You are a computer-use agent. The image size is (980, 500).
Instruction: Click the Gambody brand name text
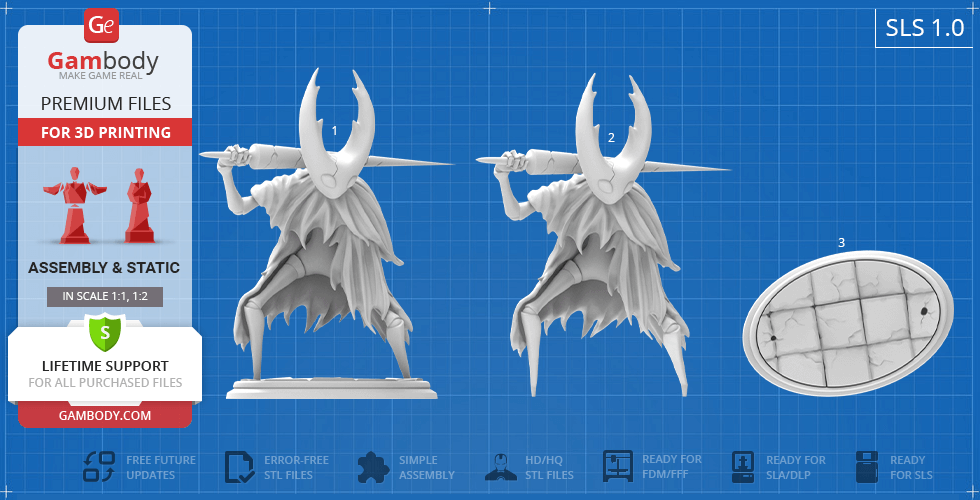[103, 62]
